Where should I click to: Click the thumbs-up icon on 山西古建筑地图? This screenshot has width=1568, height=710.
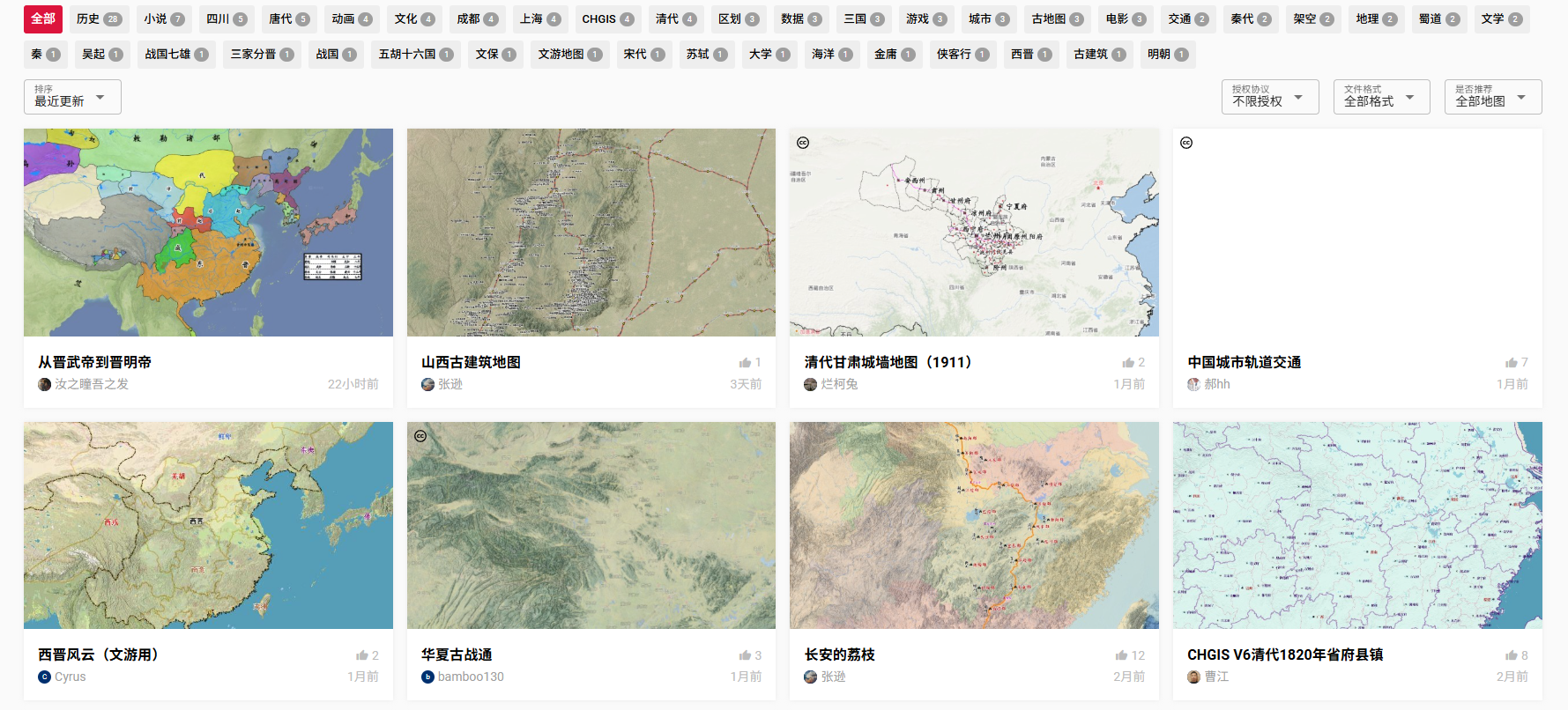(745, 363)
